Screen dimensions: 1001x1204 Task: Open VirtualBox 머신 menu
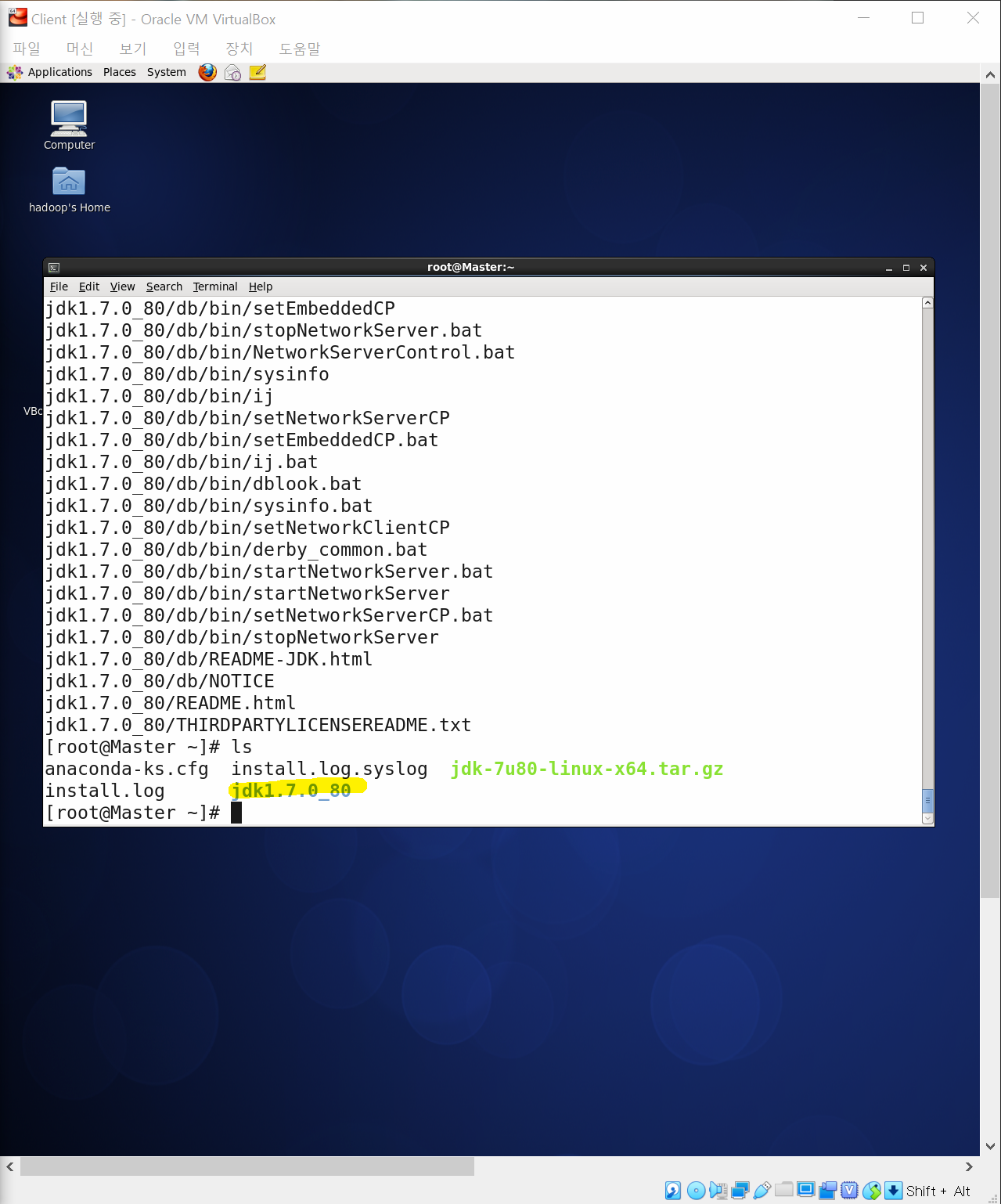(x=80, y=49)
